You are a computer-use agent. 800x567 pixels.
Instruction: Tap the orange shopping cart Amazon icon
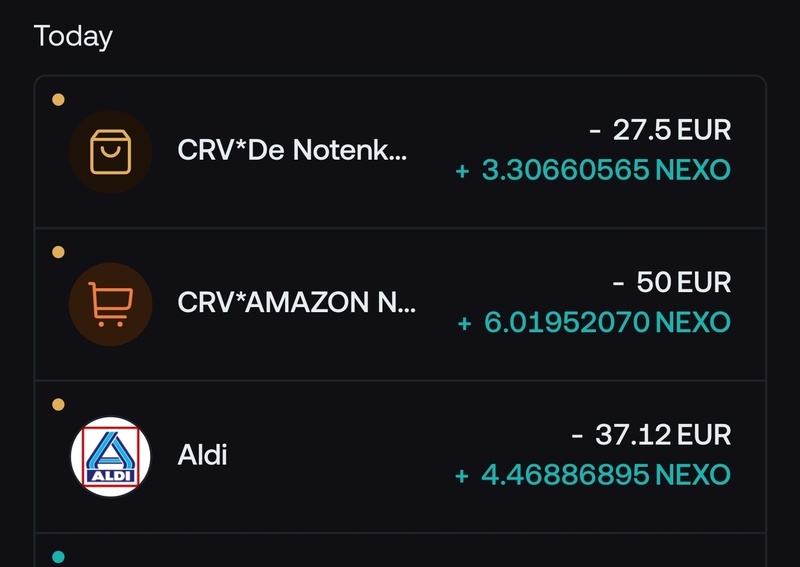pyautogui.click(x=110, y=304)
